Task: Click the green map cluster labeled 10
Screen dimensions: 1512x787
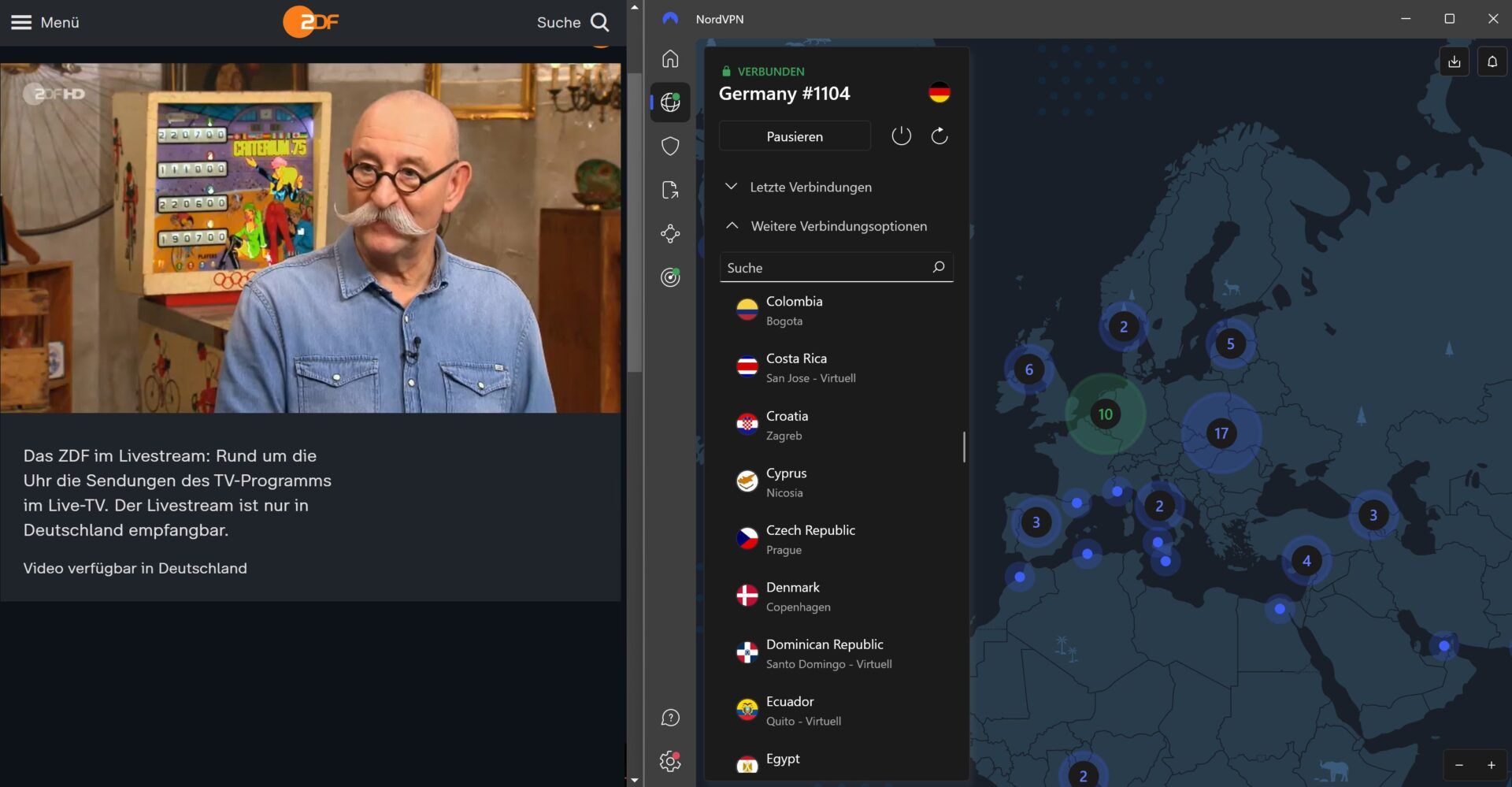Action: [x=1106, y=414]
